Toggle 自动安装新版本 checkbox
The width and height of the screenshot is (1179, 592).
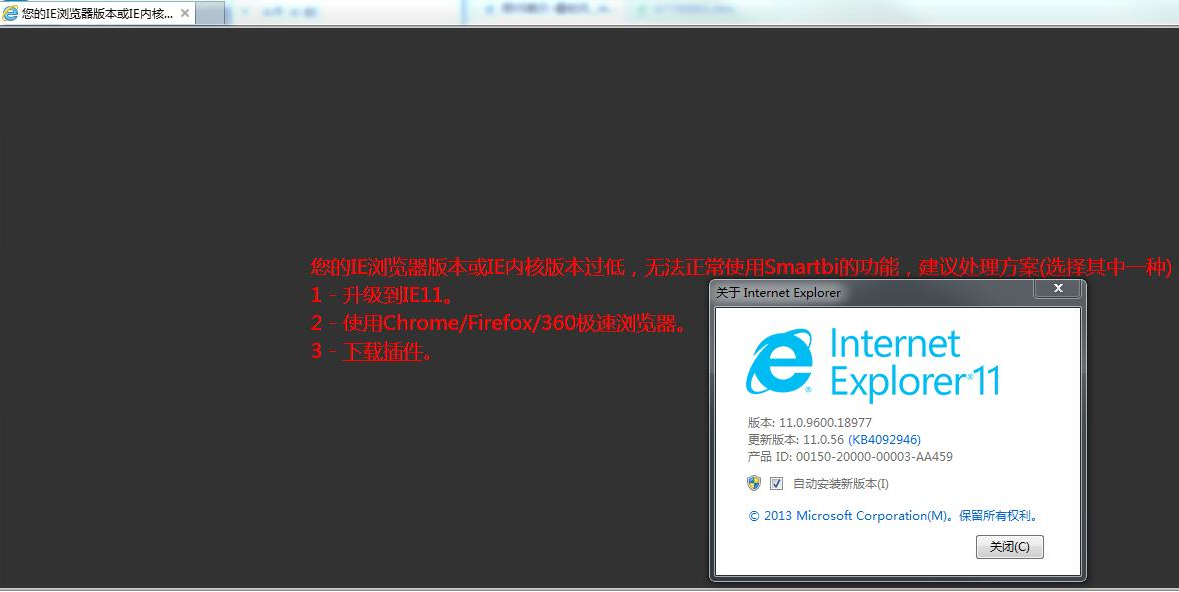pos(777,484)
